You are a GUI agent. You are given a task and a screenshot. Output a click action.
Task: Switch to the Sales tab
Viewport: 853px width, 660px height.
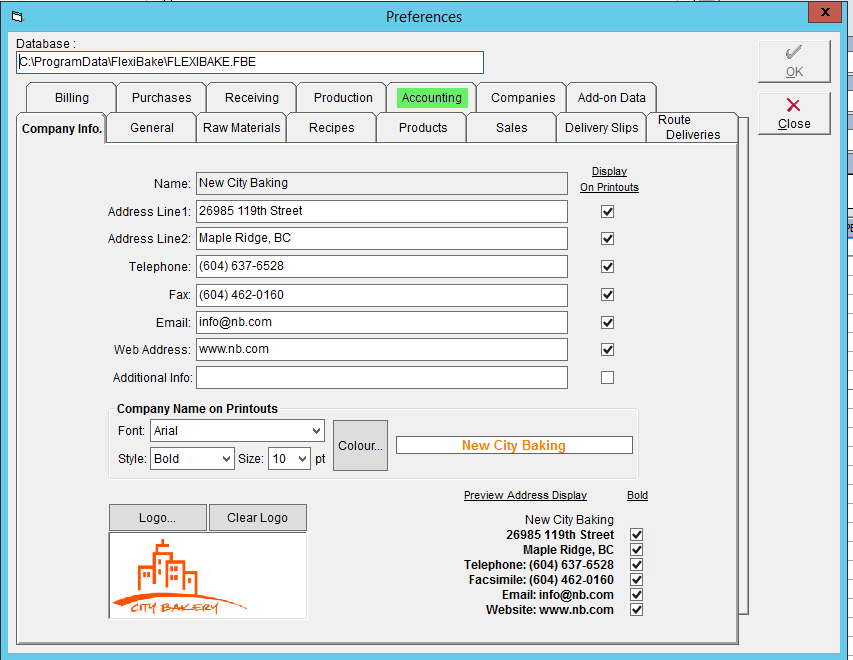pos(511,128)
